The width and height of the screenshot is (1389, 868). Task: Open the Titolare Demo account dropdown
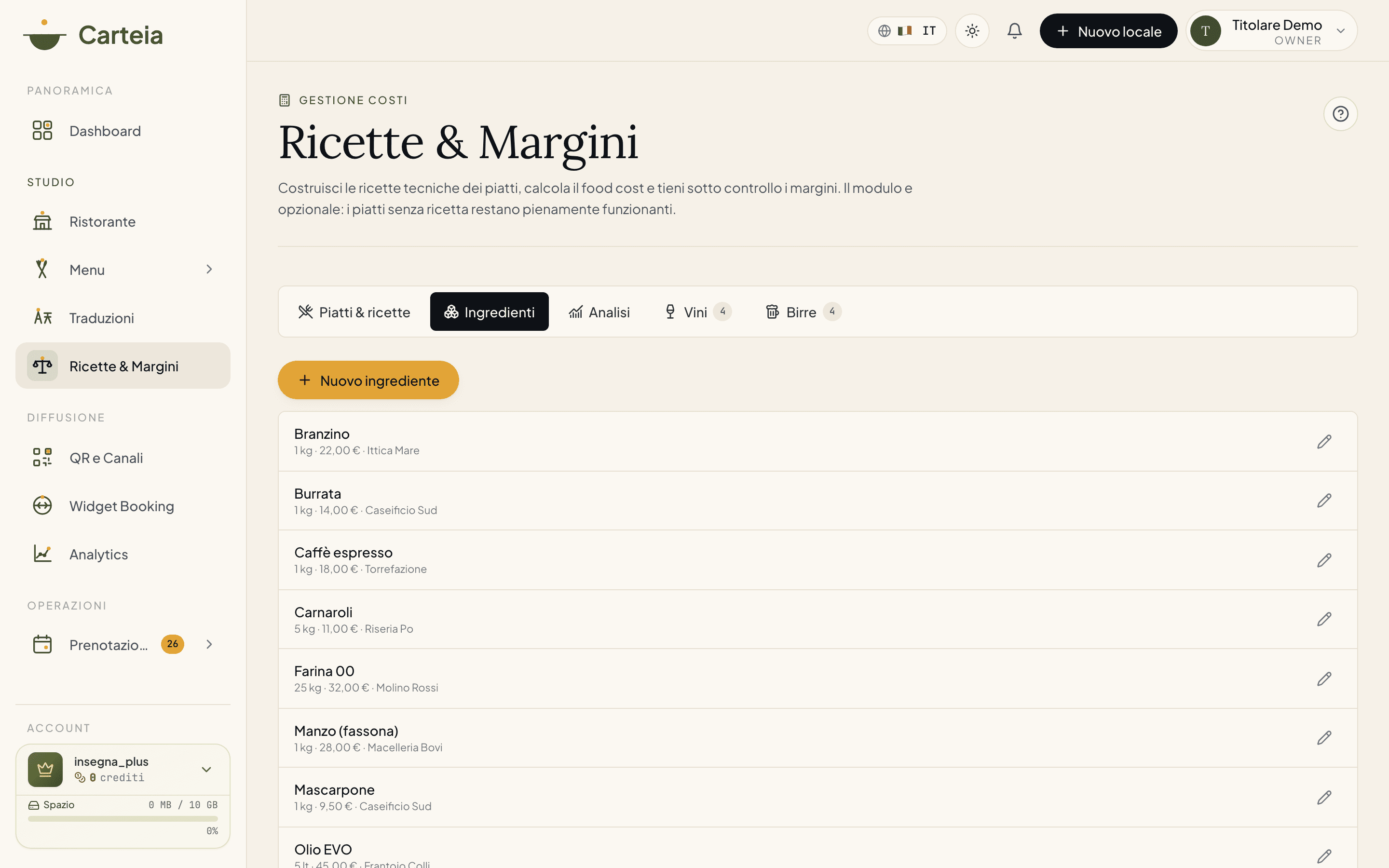click(1271, 31)
